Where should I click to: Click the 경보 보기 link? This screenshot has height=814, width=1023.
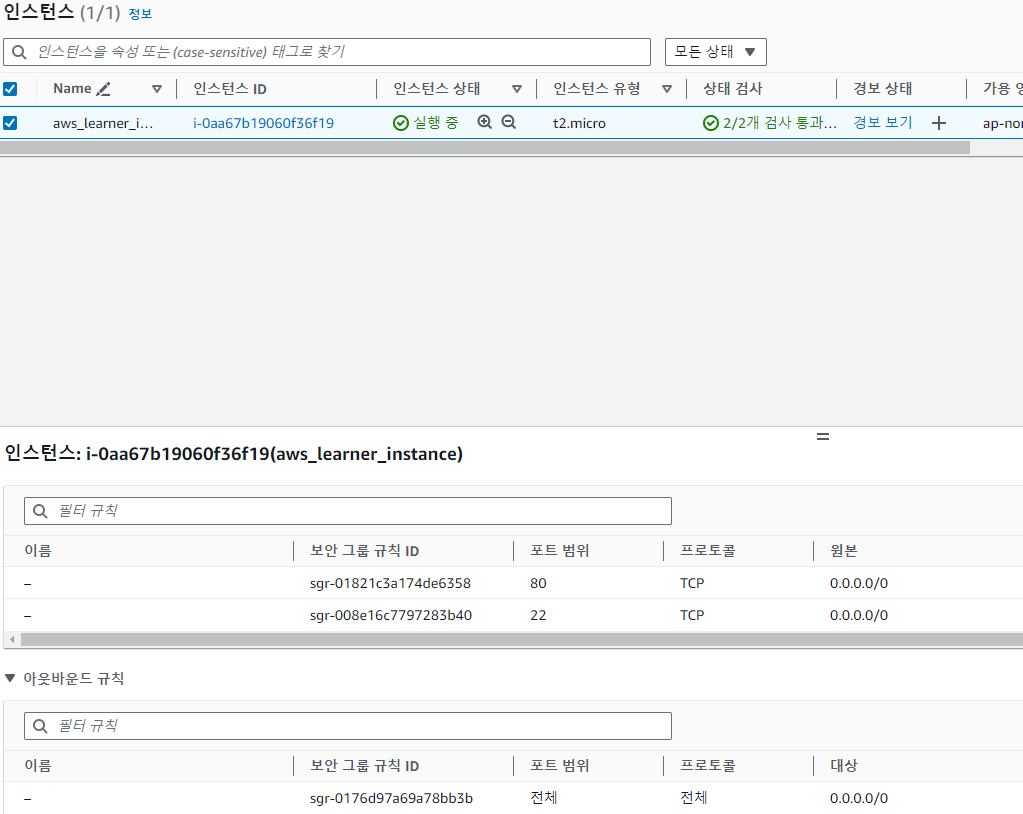point(883,123)
